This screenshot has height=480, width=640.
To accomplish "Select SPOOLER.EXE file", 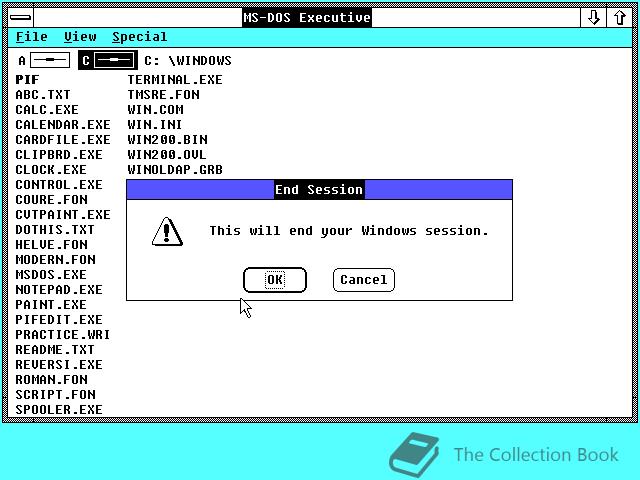I will 59,410.
